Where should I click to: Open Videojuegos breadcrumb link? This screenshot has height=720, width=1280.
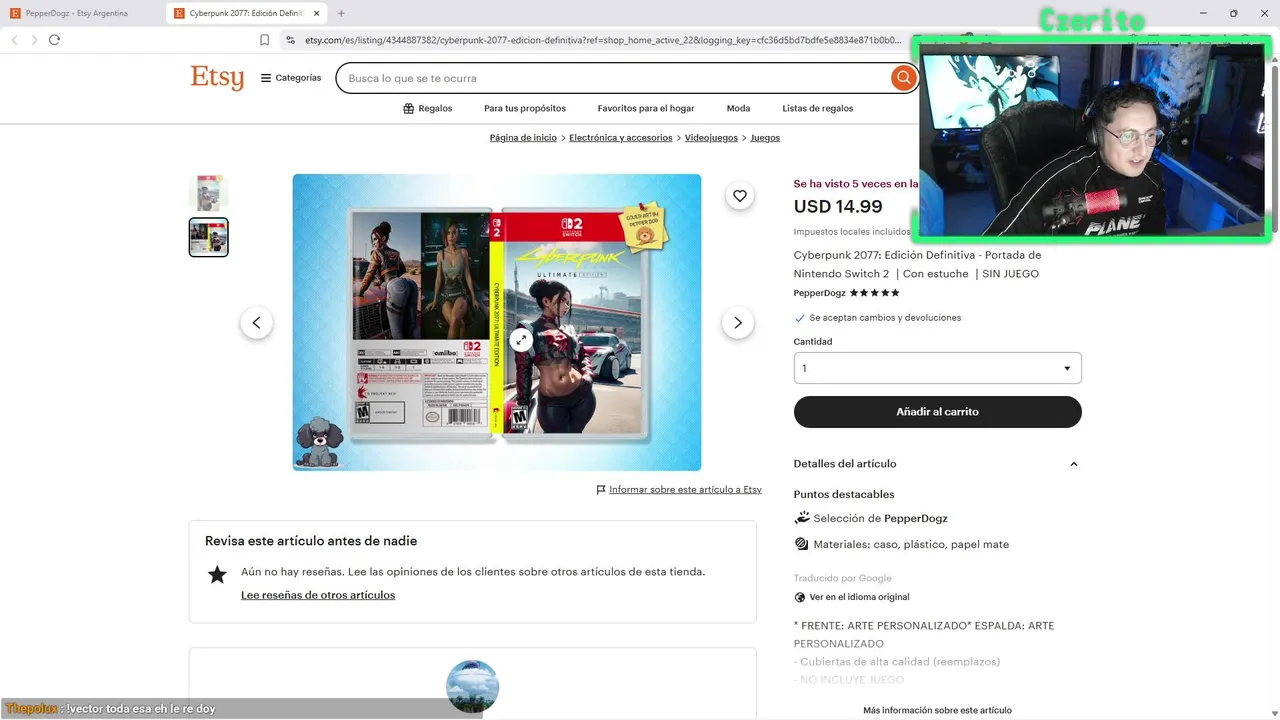[711, 138]
